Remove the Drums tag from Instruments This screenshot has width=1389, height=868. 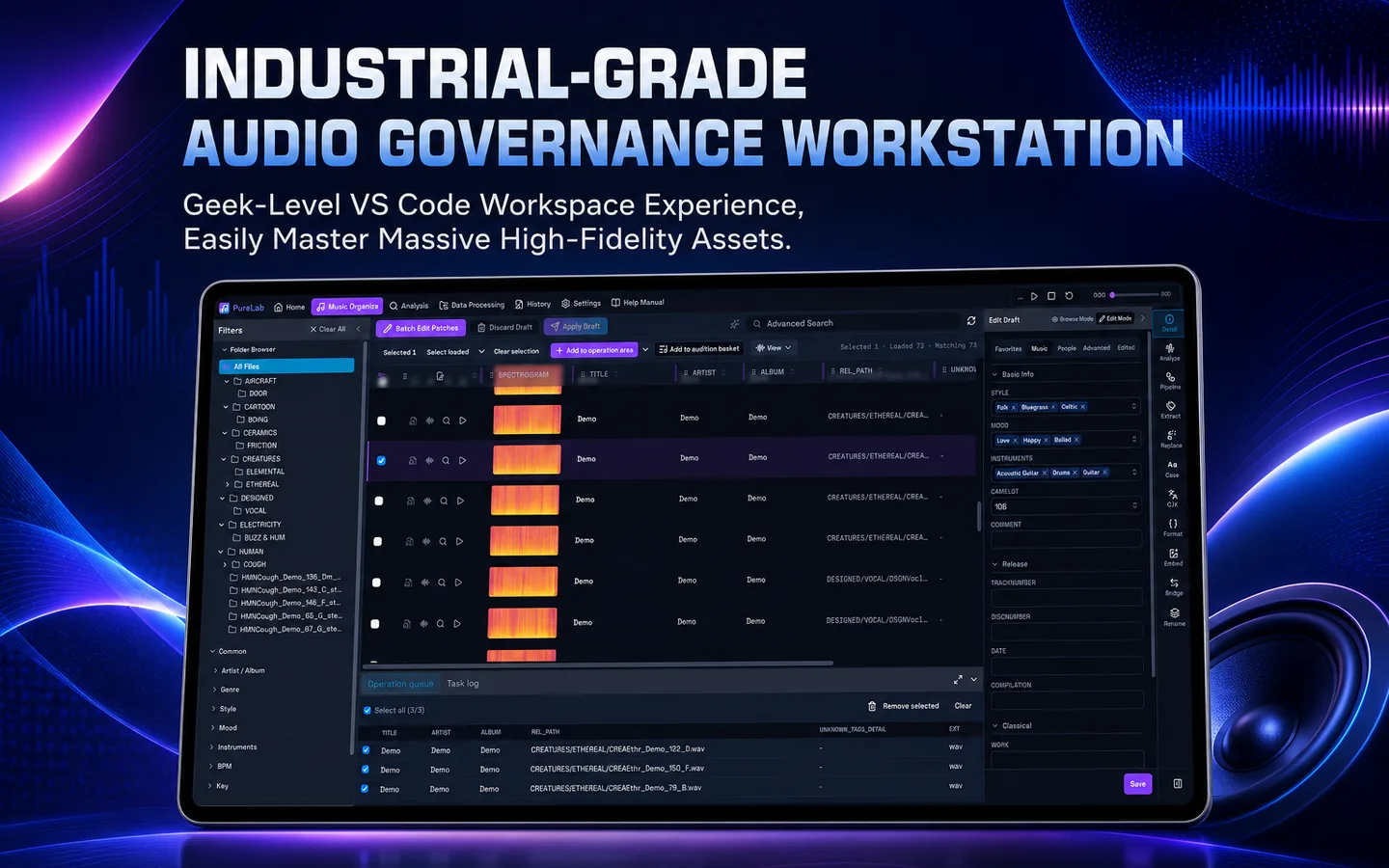1075,473
